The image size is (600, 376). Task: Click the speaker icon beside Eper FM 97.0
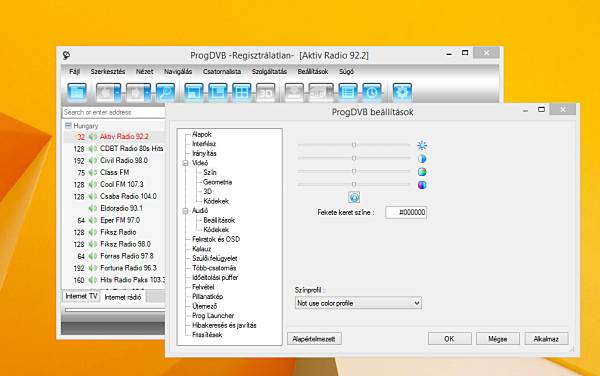pyautogui.click(x=93, y=220)
